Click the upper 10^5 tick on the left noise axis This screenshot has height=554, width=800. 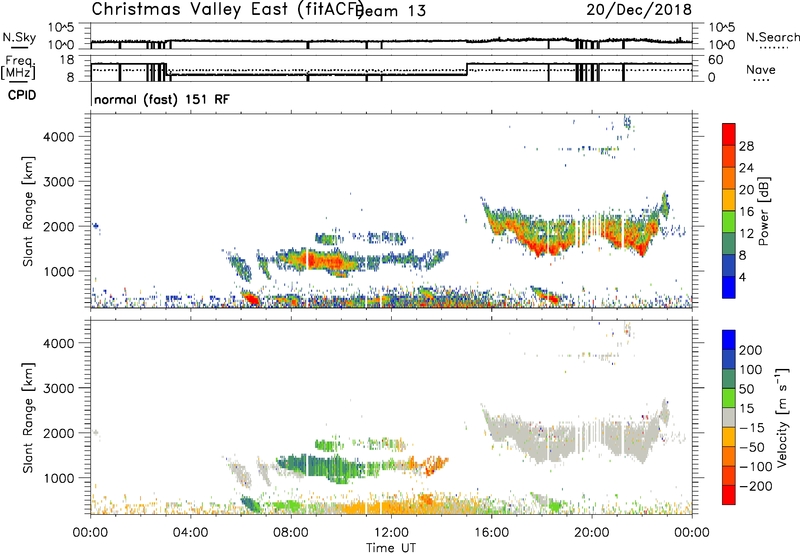pyautogui.click(x=61, y=27)
